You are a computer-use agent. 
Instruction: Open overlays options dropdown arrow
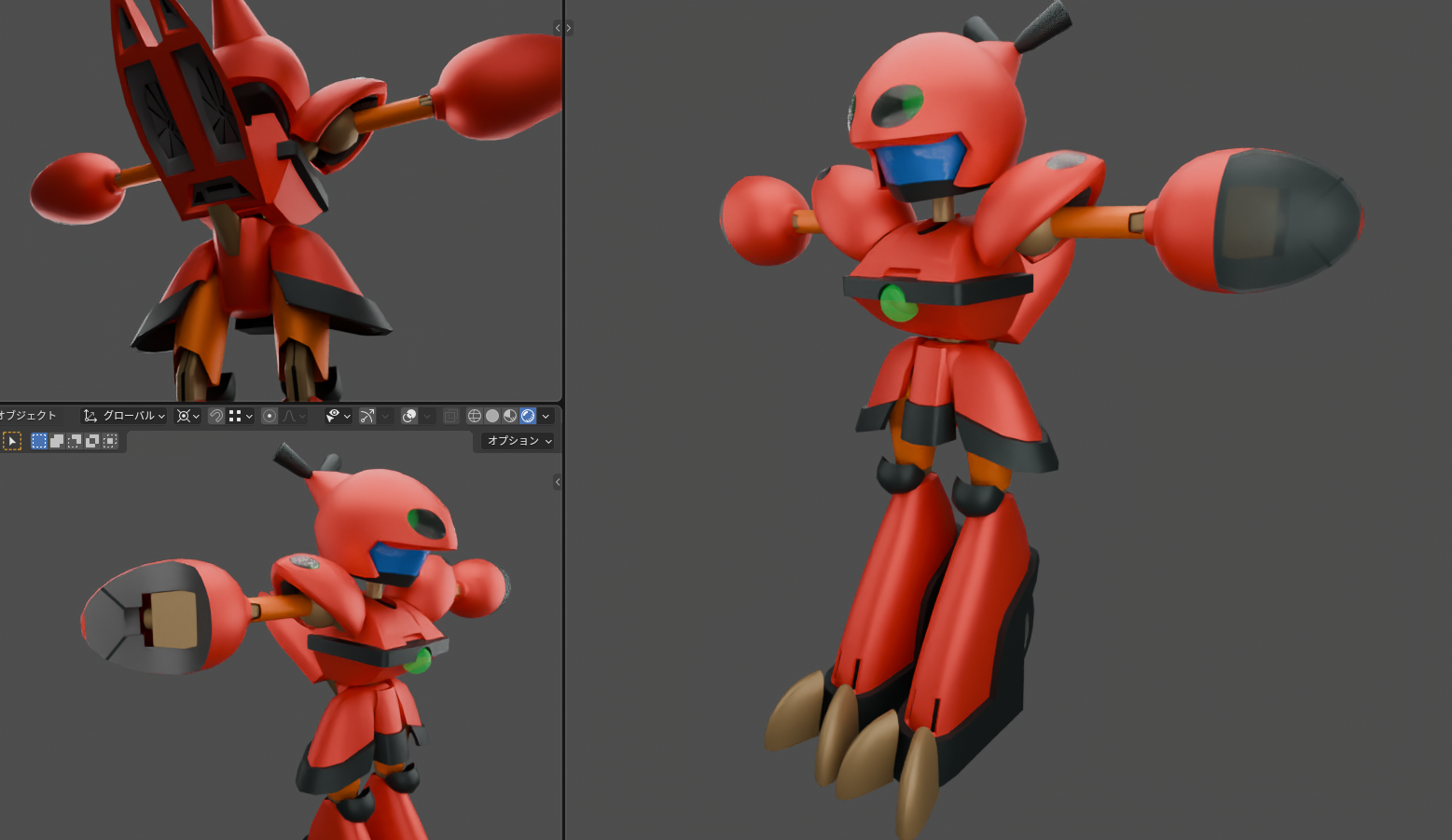tap(426, 416)
